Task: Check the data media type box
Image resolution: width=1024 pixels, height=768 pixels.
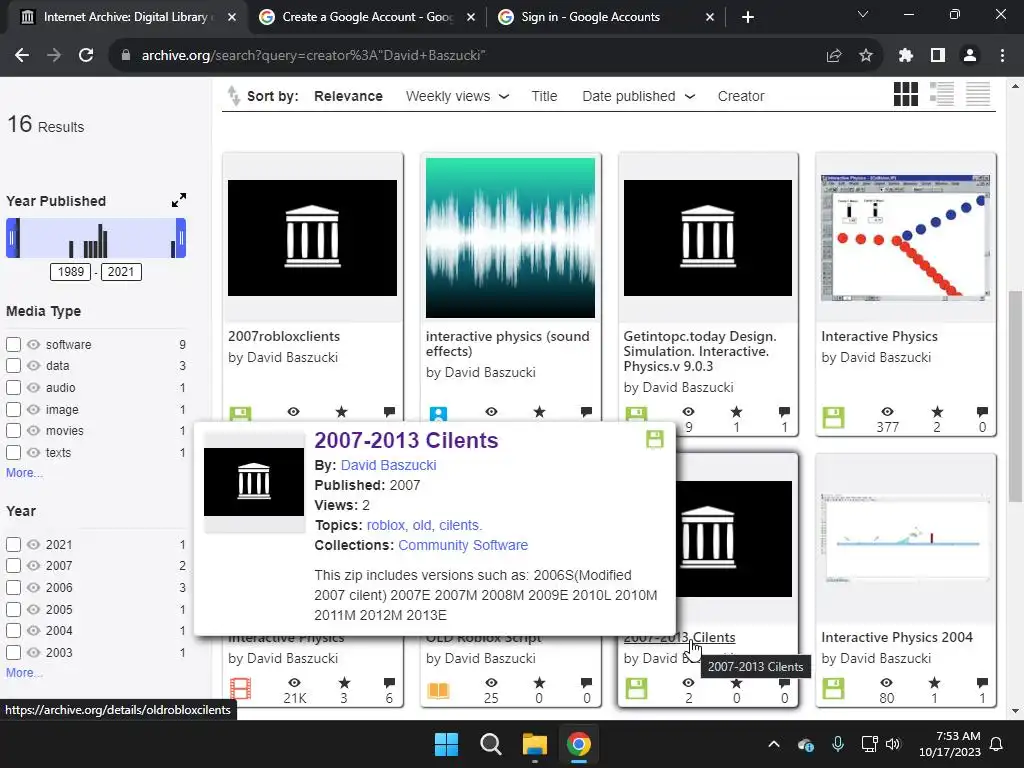Action: [x=13, y=366]
